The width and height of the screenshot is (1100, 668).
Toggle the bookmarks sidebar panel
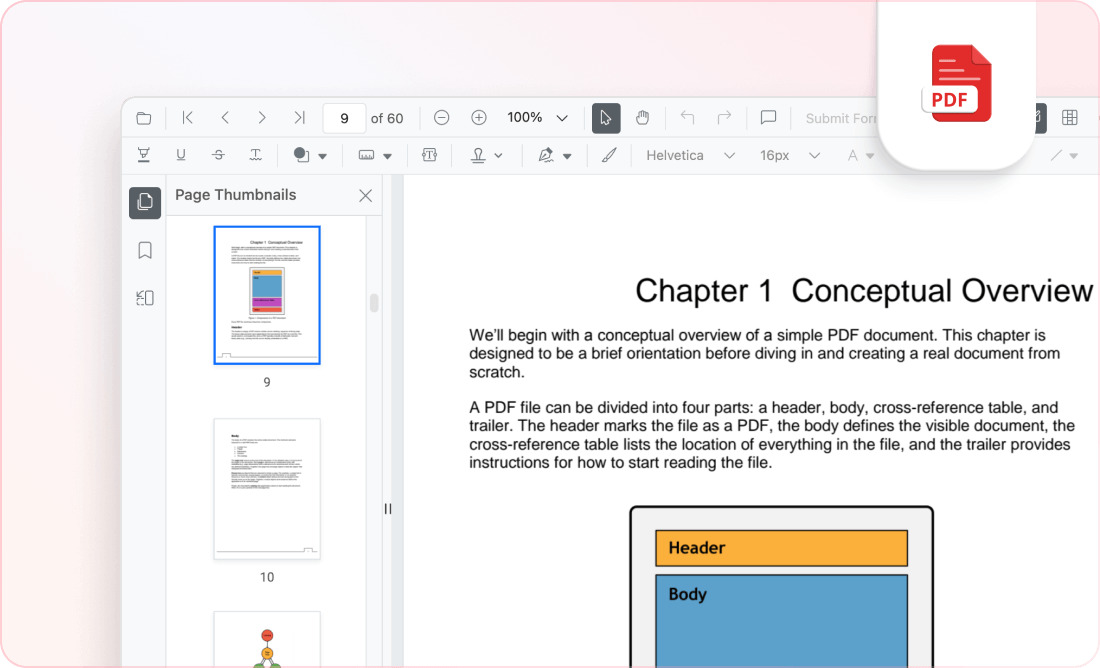(x=145, y=250)
